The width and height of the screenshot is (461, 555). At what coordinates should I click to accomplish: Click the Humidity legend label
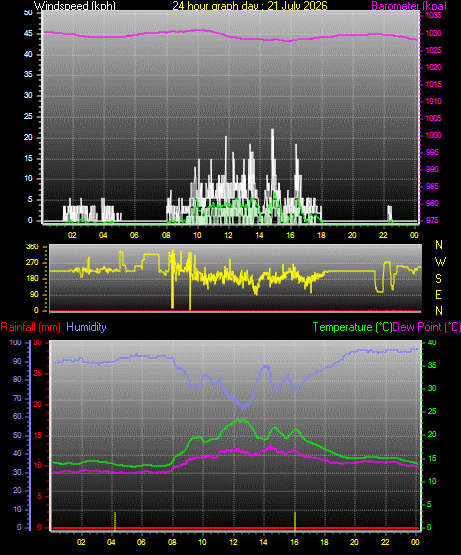tap(86, 327)
